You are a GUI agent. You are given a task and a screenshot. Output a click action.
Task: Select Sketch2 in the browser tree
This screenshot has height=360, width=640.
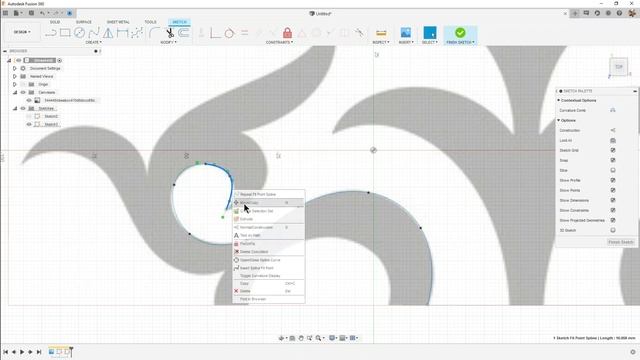pos(51,116)
